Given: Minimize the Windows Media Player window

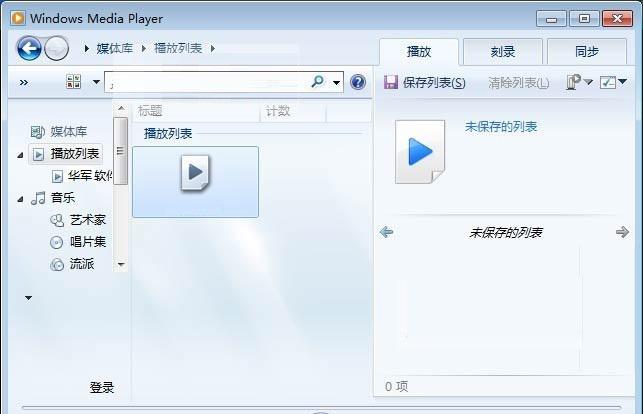Looking at the screenshot, I should point(552,19).
